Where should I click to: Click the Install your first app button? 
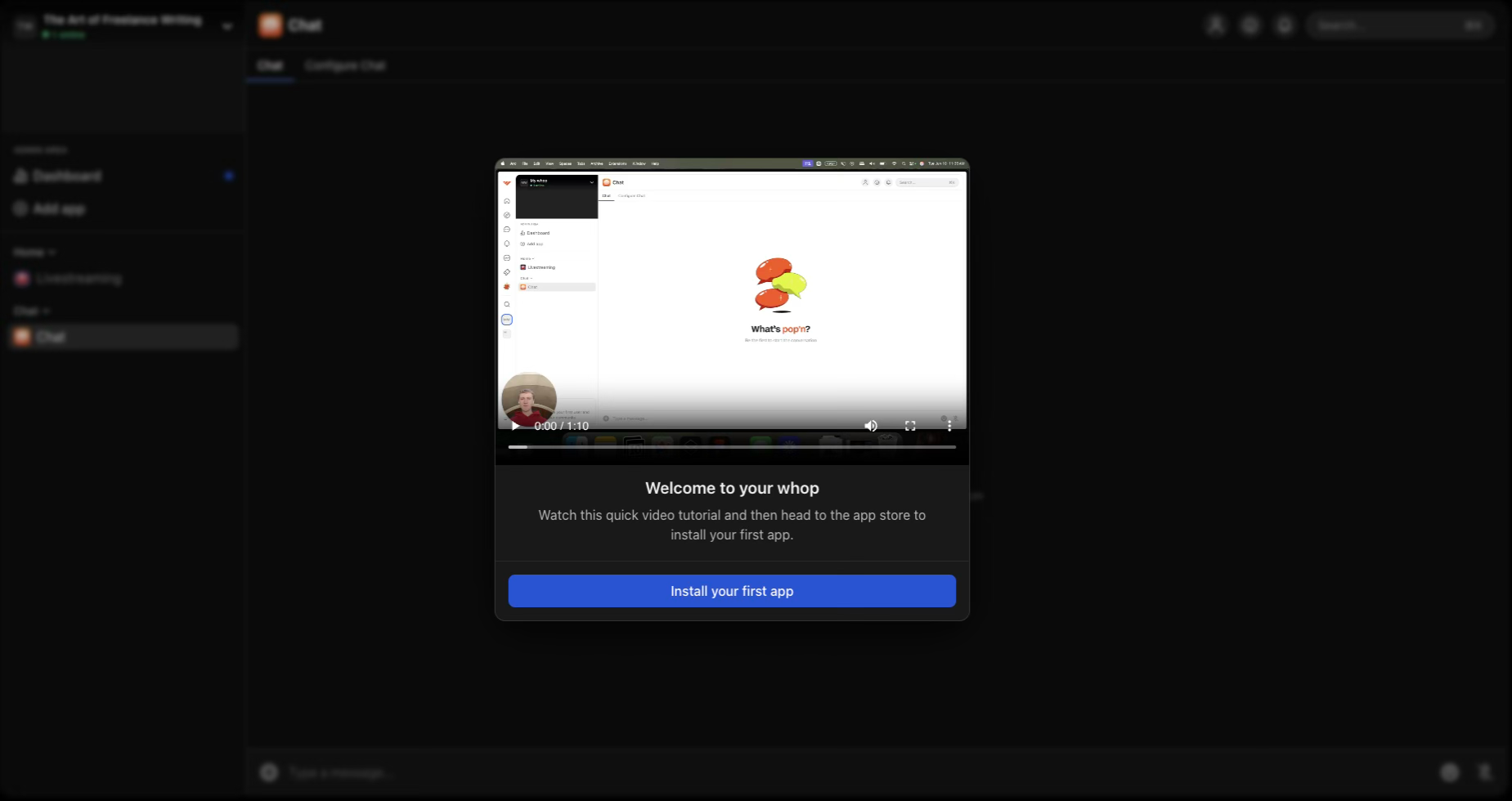point(731,591)
